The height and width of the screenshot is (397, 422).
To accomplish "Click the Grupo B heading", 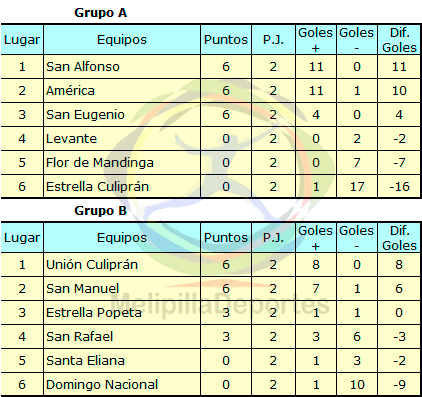I will coord(100,211).
